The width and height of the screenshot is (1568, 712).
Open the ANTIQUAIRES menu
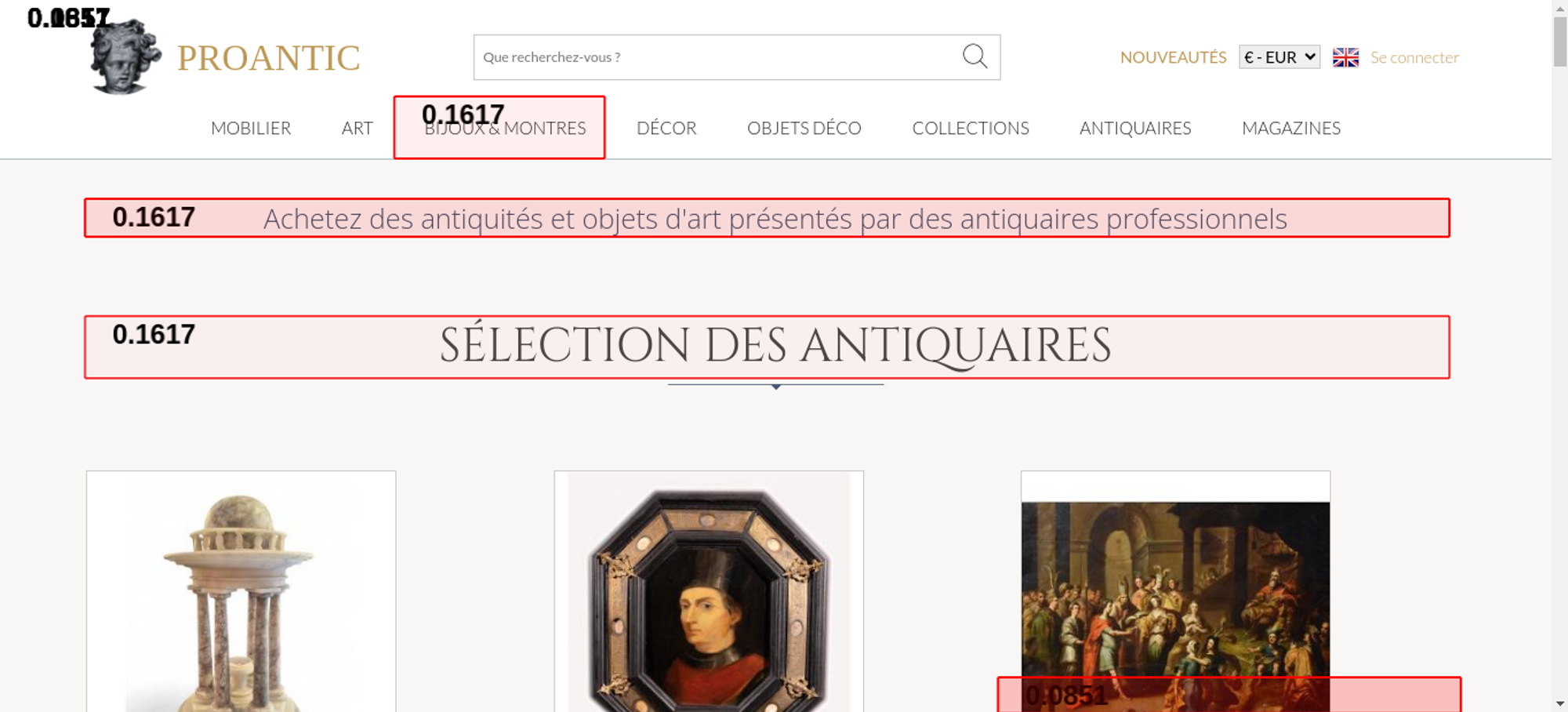tap(1134, 128)
